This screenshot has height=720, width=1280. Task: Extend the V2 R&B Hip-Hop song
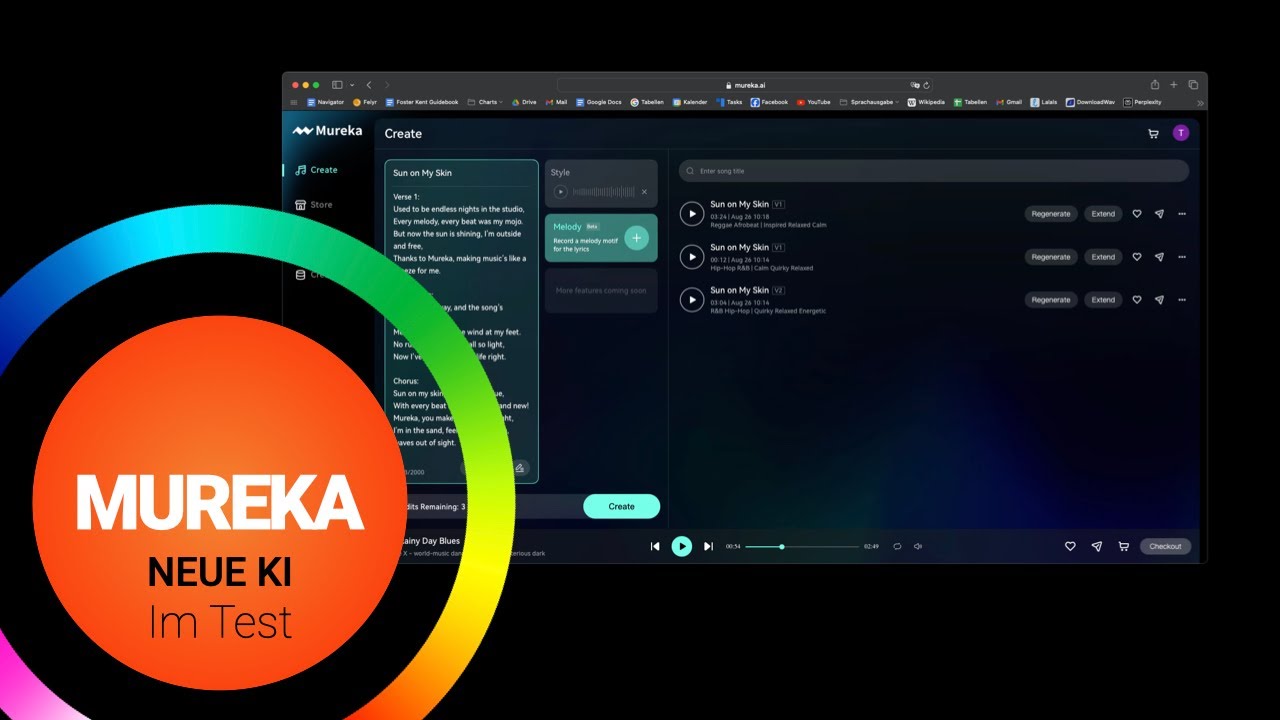(x=1103, y=300)
